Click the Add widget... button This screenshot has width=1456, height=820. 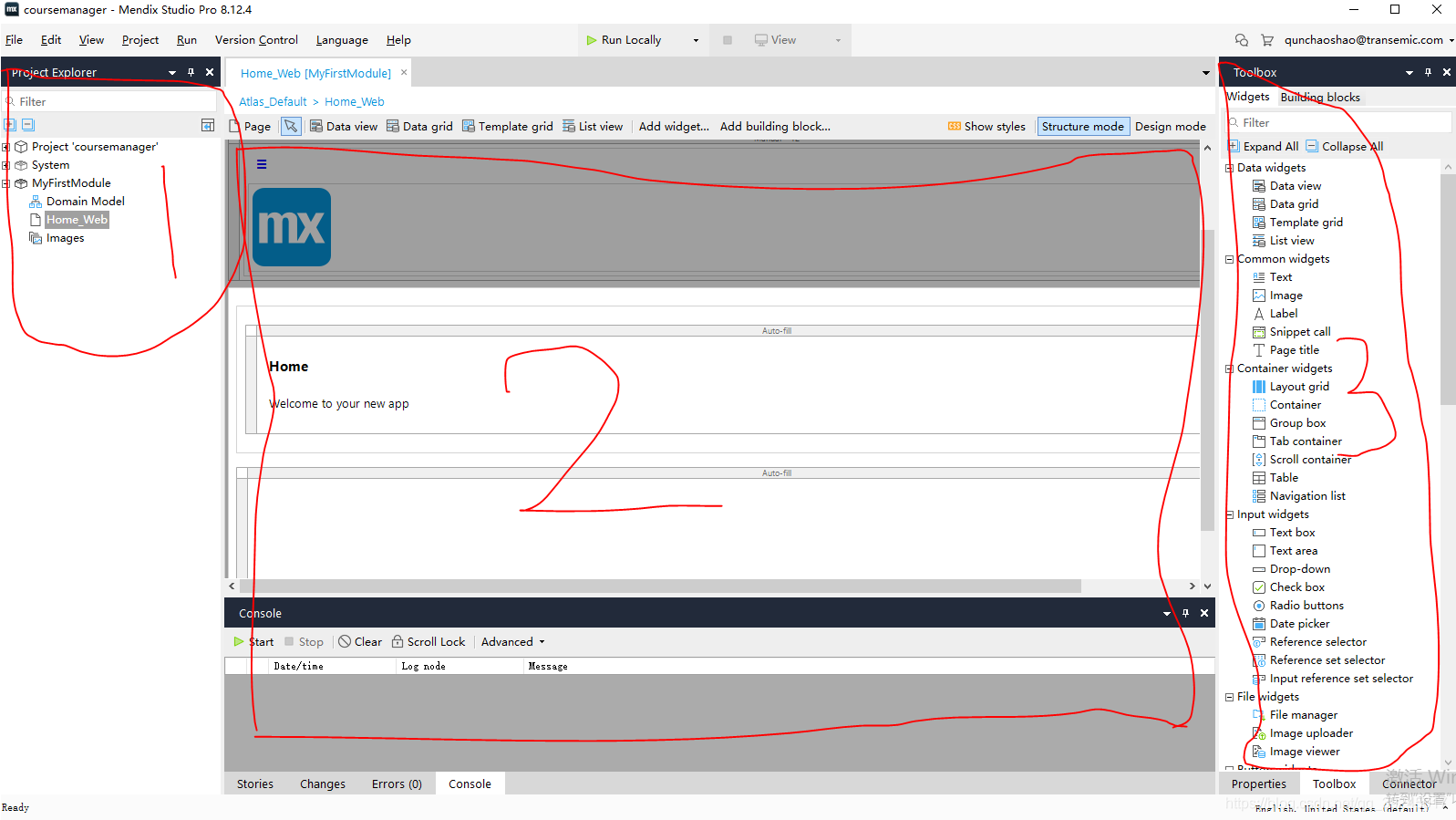coord(674,127)
